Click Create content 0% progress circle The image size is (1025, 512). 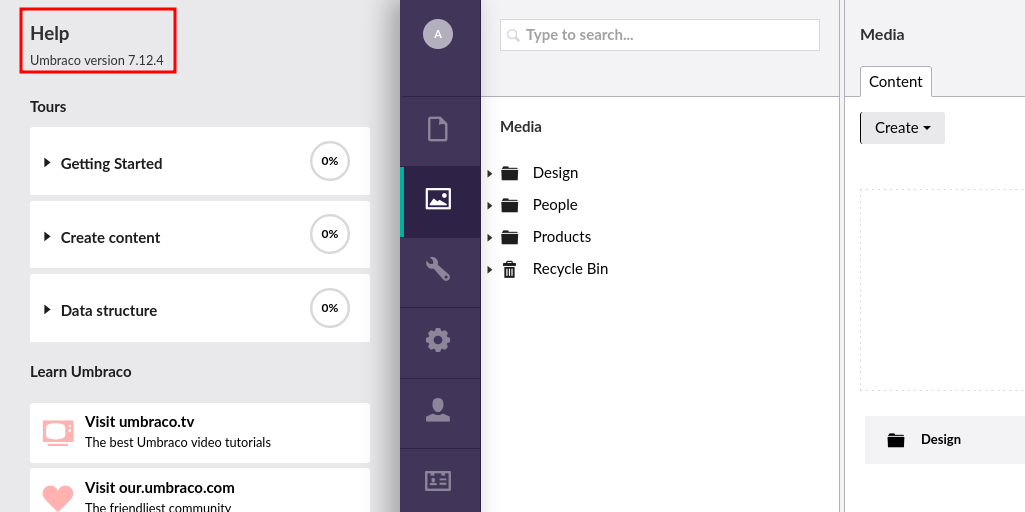pos(329,234)
